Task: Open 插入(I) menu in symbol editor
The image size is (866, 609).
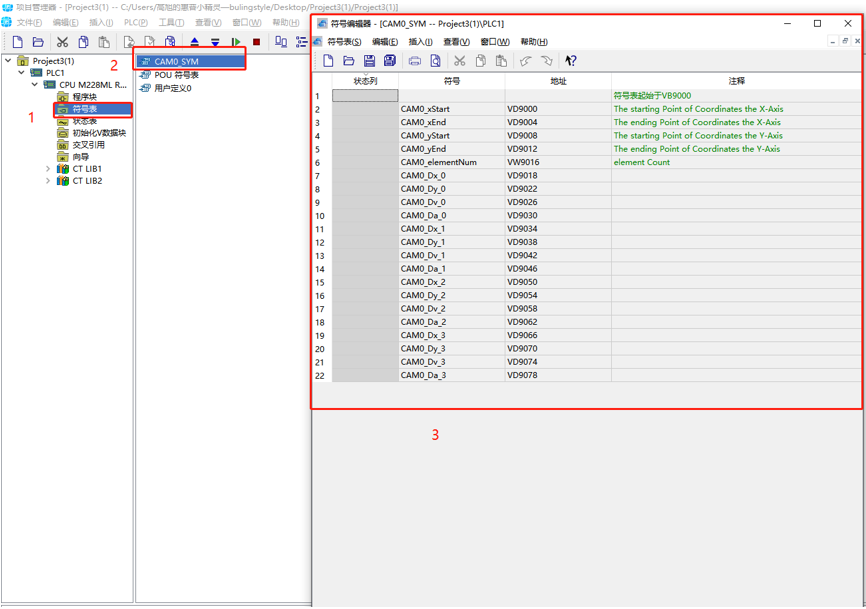Action: (420, 42)
